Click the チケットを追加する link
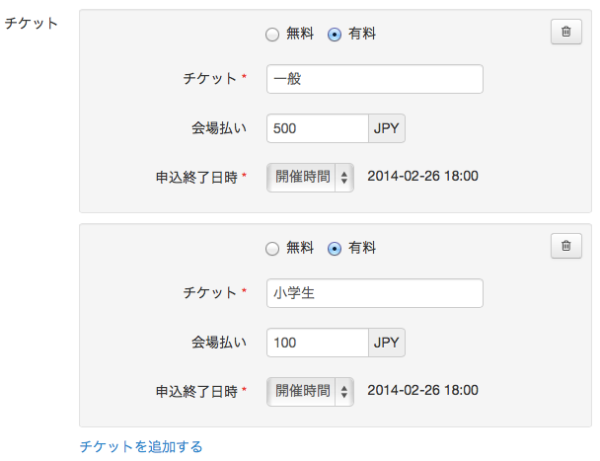This screenshot has height=461, width=600. pyautogui.click(x=141, y=447)
